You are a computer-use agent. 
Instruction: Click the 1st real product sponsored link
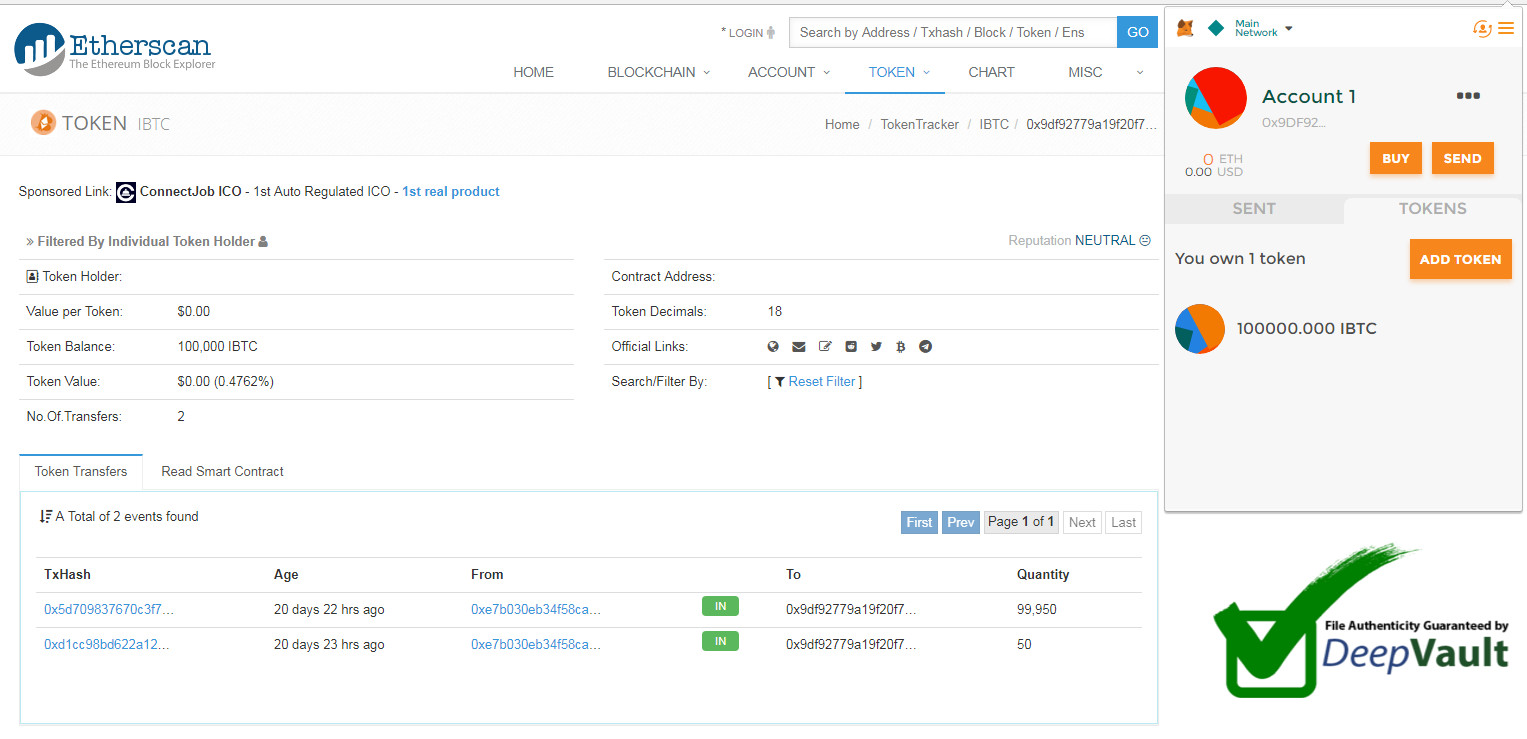[x=451, y=192]
